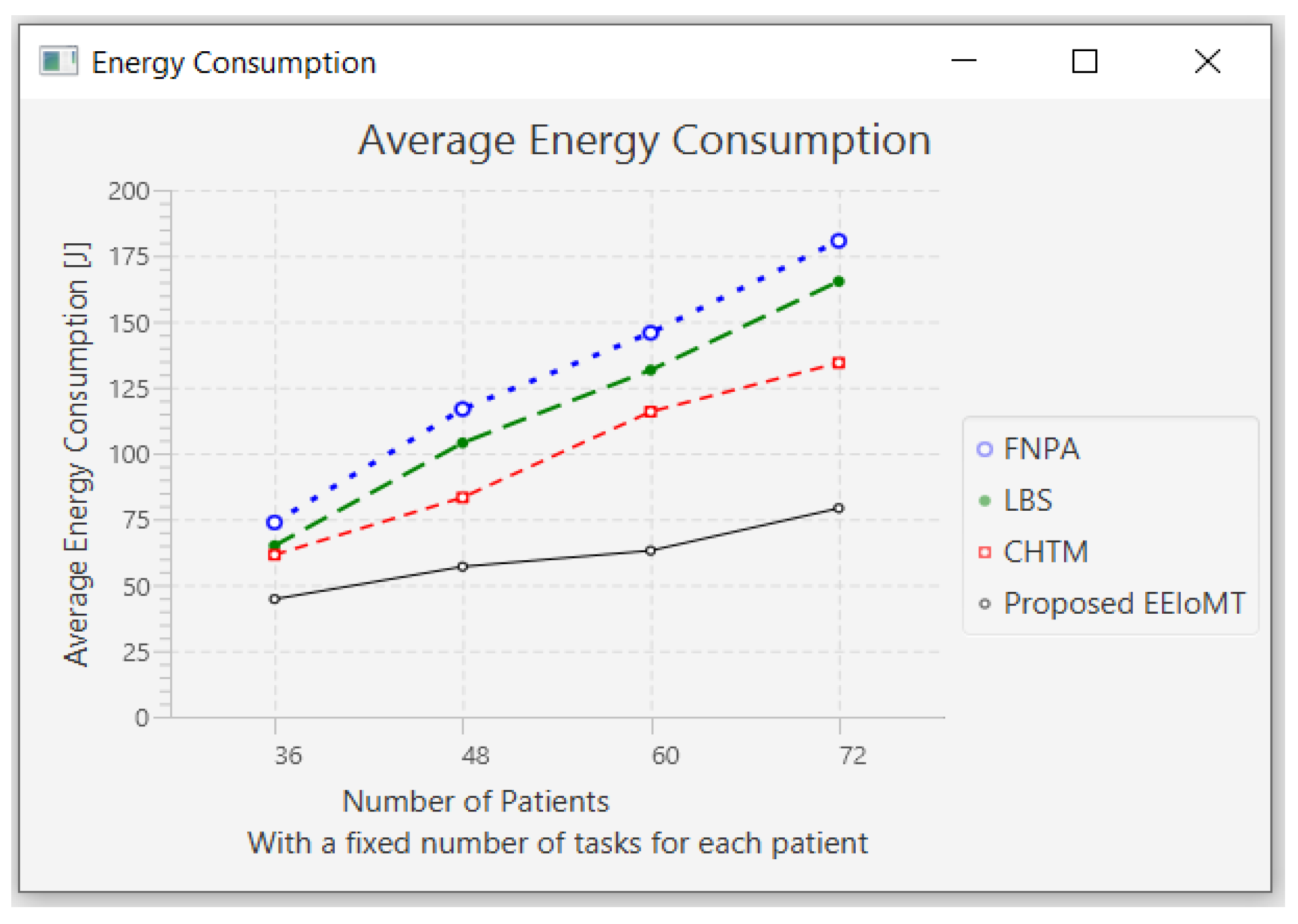Click the FNPA legend circle marker
Image resolution: width=1298 pixels, height=924 pixels.
coord(985,449)
